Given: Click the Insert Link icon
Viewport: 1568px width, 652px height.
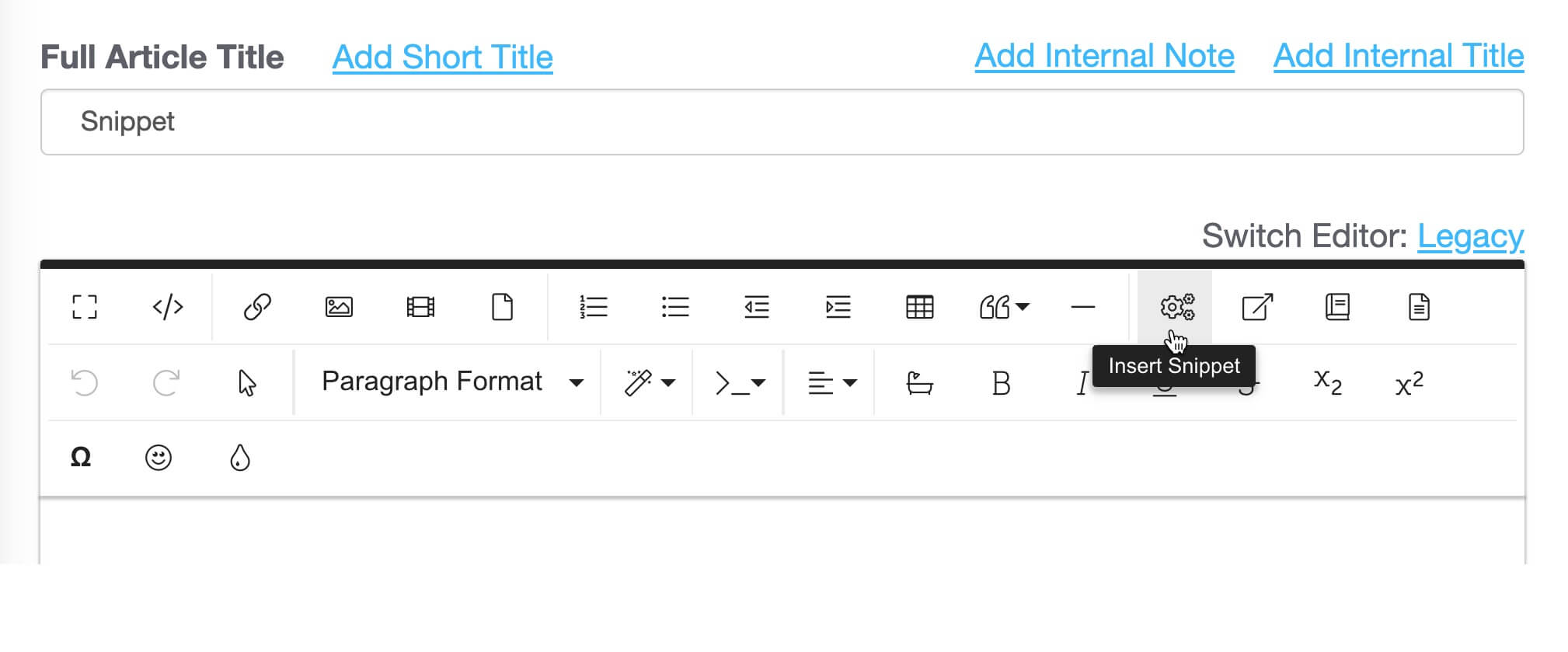Looking at the screenshot, I should [257, 307].
